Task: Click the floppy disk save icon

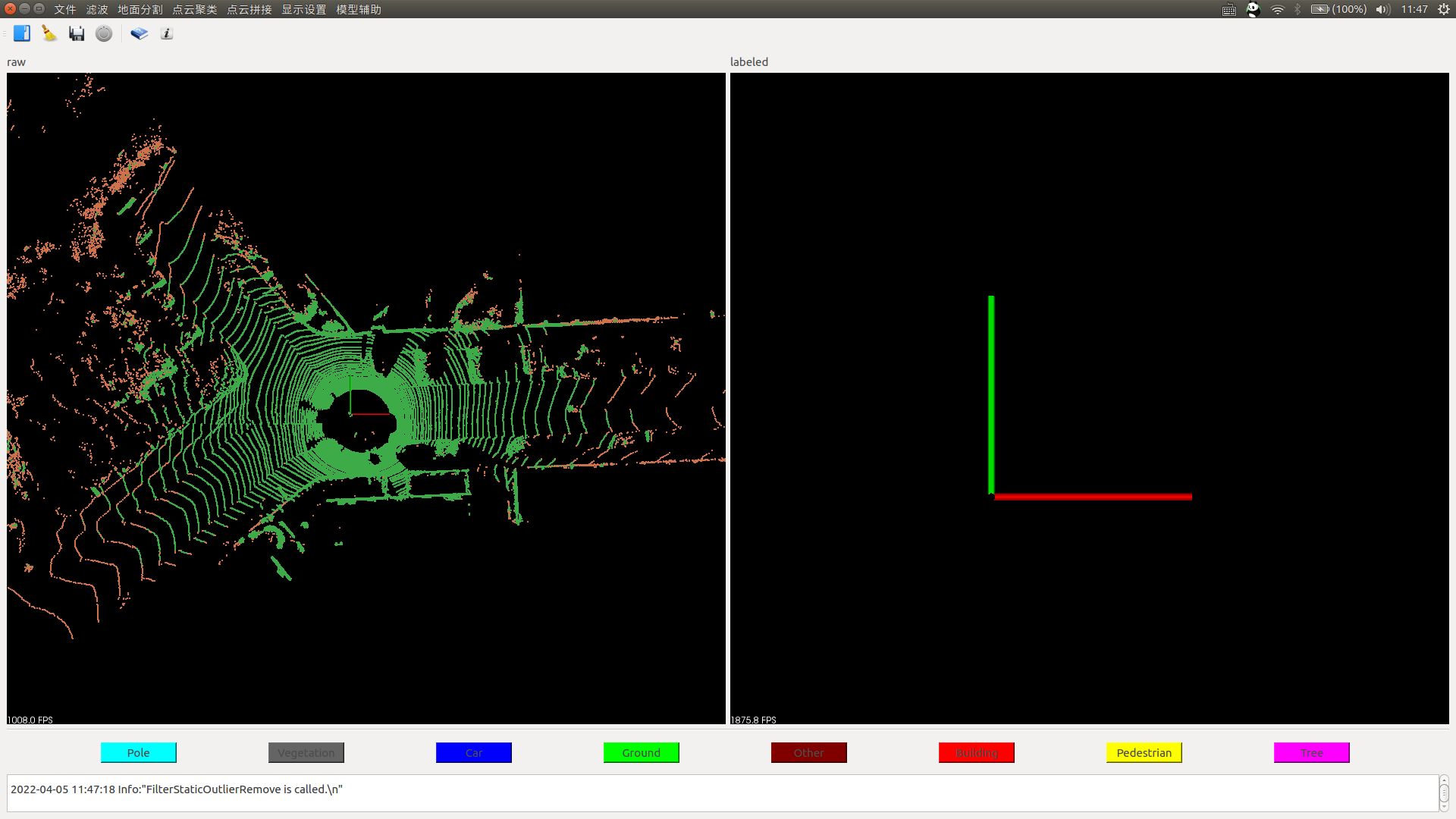Action: coord(77,33)
